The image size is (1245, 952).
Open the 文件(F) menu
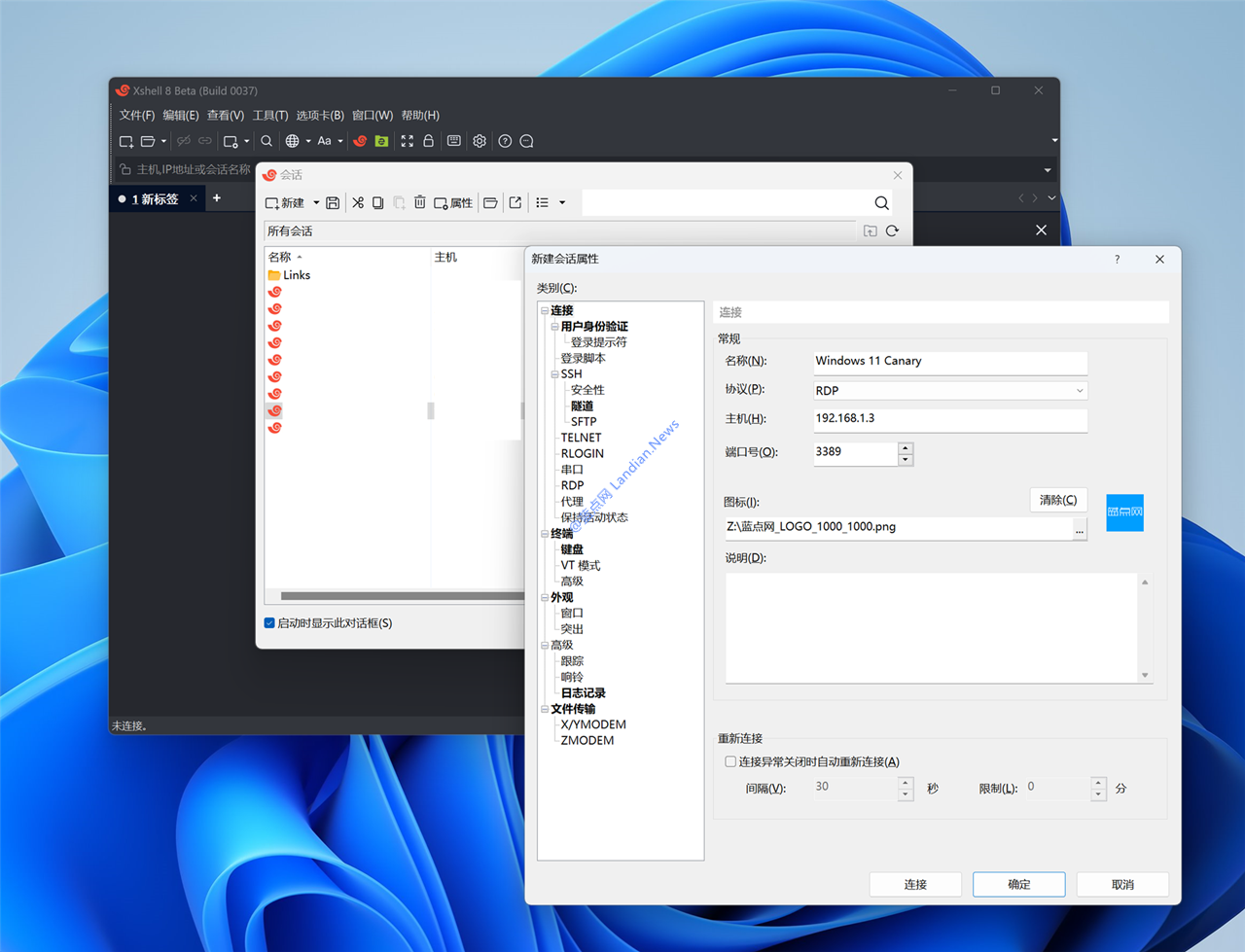[x=136, y=115]
